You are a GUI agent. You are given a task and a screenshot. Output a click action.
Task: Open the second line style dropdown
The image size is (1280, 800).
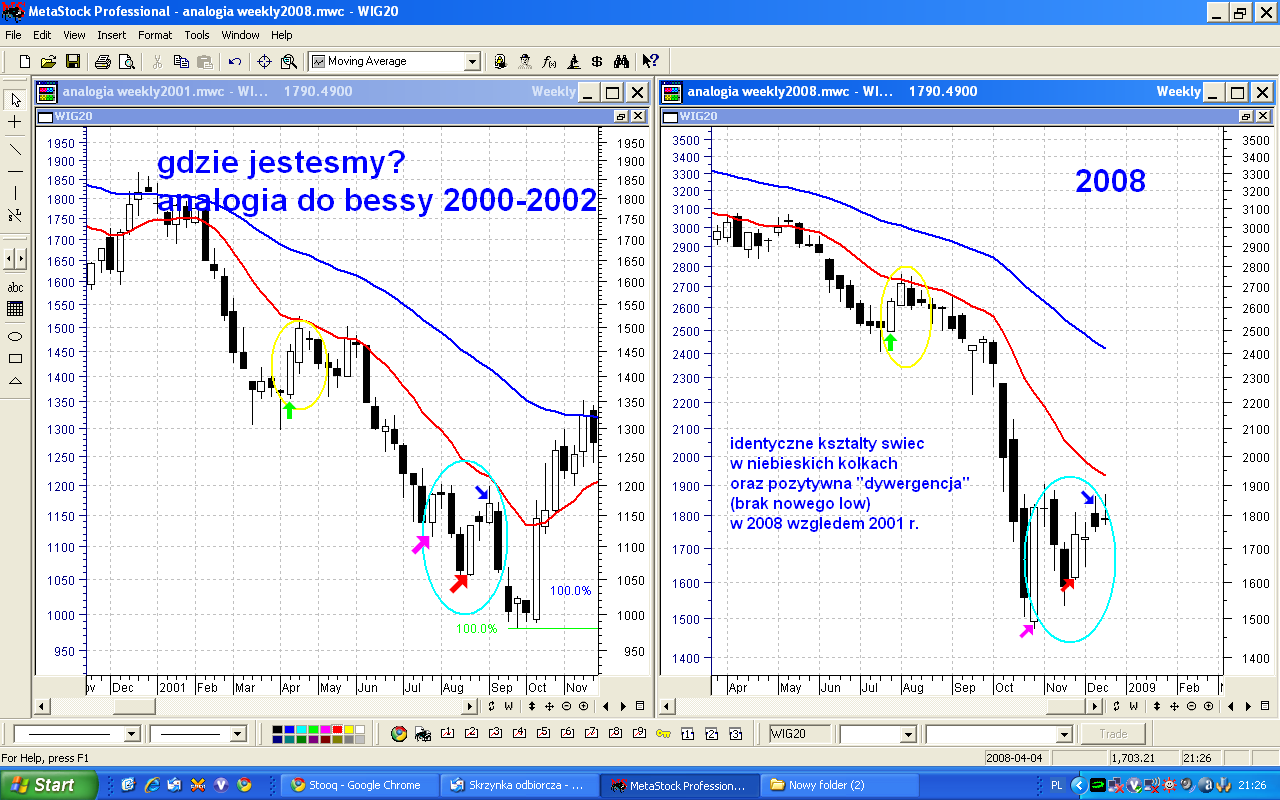[237, 734]
